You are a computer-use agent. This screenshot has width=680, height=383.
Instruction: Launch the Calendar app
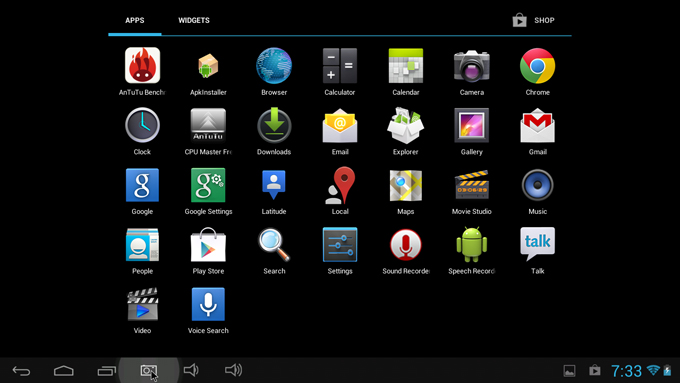405,65
